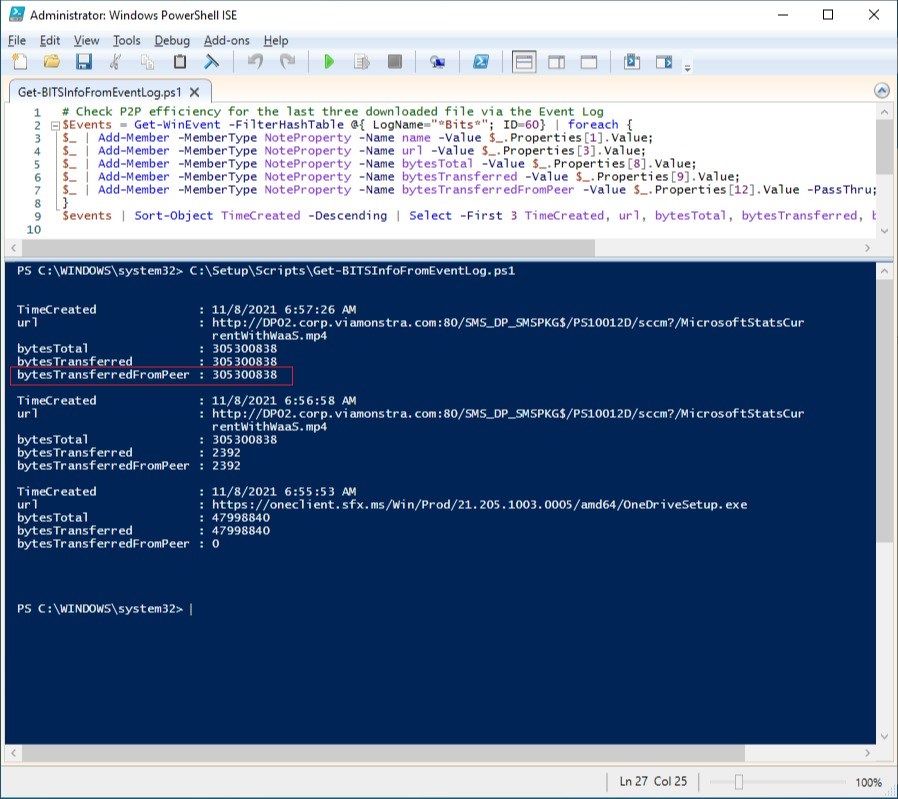Redo the last undone edit
The width and height of the screenshot is (898, 799).
[287, 61]
